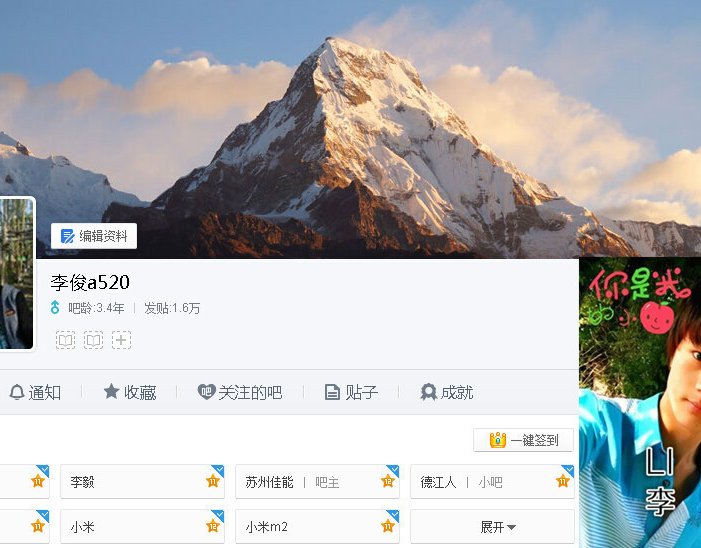Click the medal icon beside 成就
The height and width of the screenshot is (548, 701).
[428, 392]
